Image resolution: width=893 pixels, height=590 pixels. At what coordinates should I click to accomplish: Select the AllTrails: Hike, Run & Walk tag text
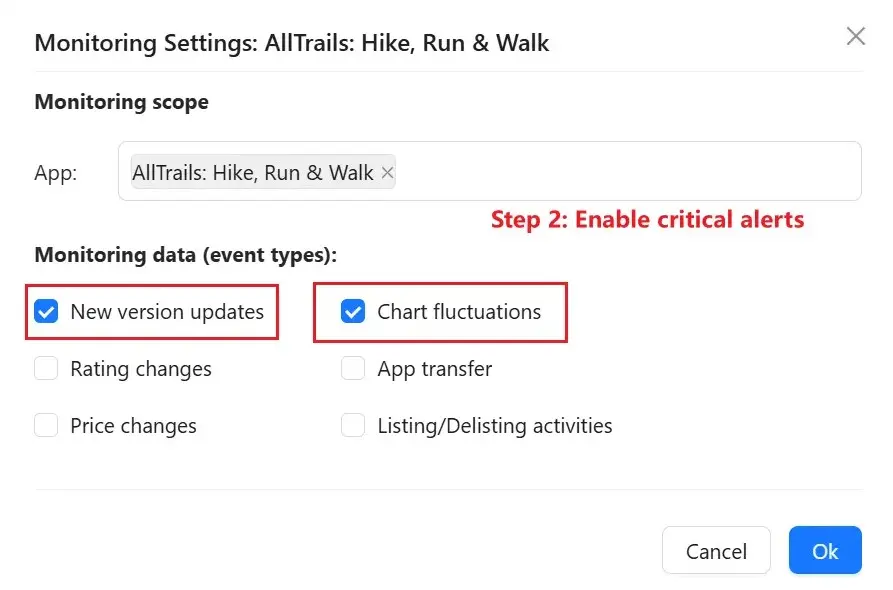[252, 173]
